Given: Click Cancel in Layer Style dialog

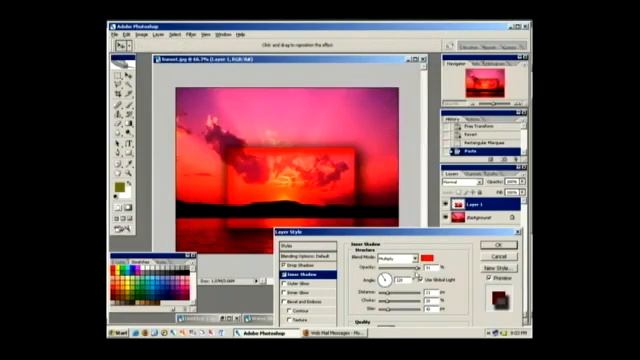Looking at the screenshot, I should 499,256.
